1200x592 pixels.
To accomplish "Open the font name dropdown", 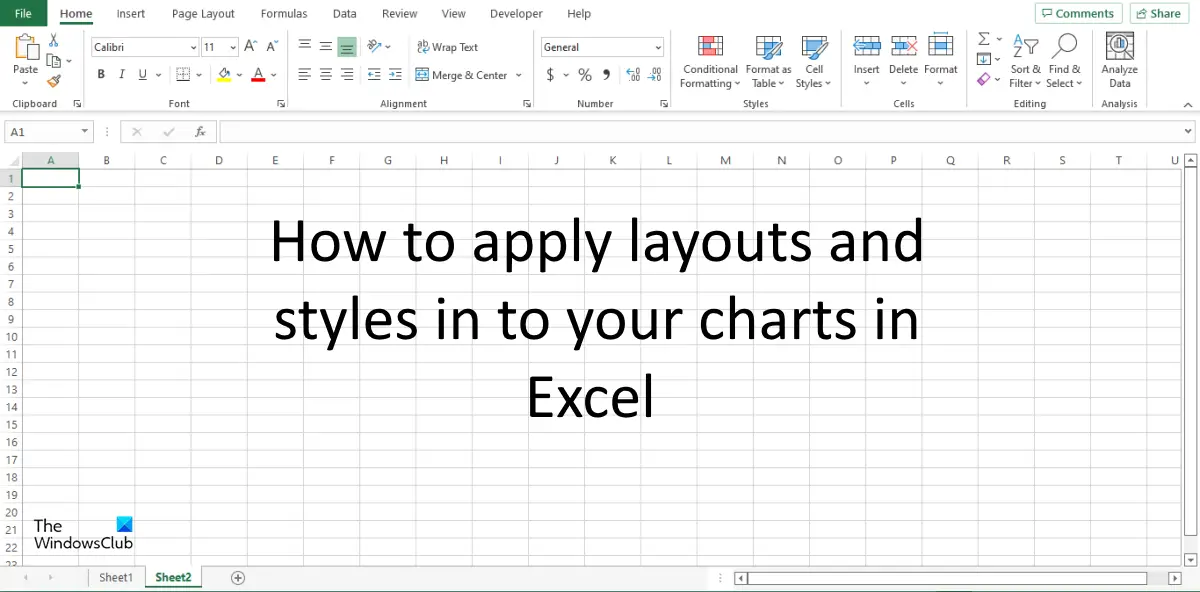I will tap(193, 47).
